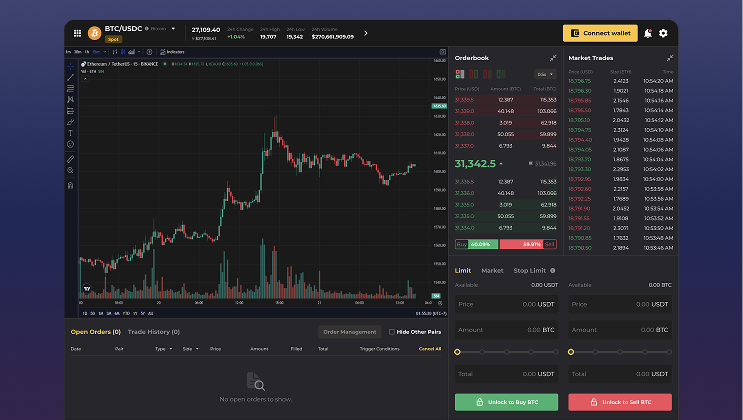Click the Cancel All link
The width and height of the screenshot is (743, 420).
(x=430, y=349)
